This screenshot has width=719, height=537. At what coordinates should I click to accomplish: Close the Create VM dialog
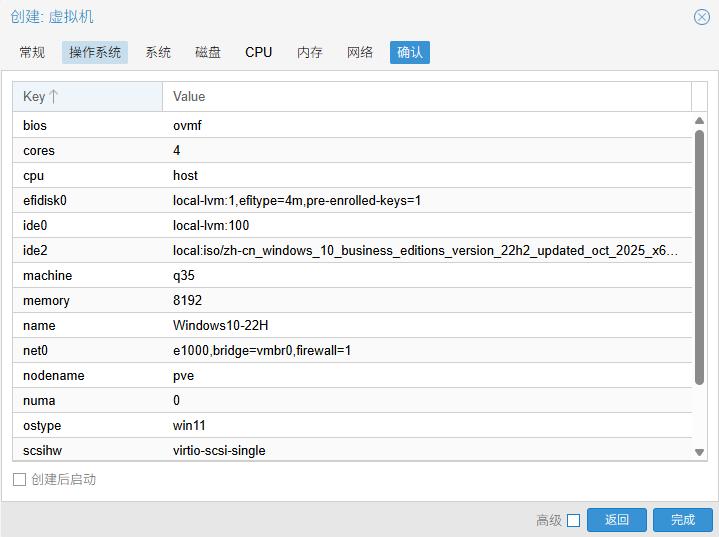[x=701, y=17]
